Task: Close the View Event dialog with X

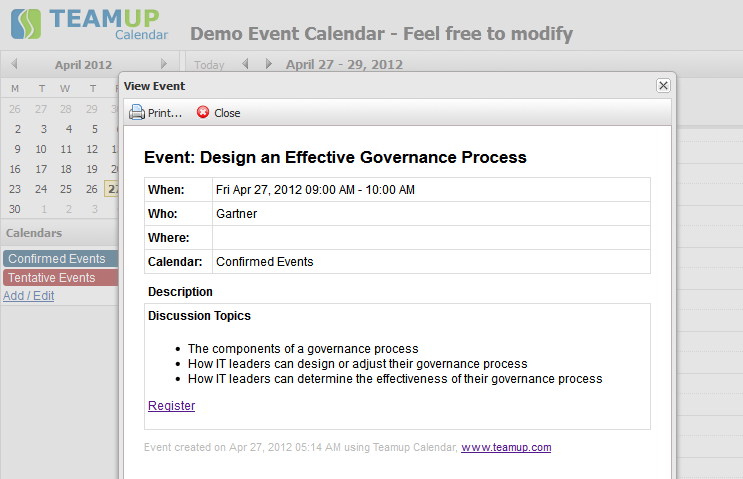Action: 663,86
